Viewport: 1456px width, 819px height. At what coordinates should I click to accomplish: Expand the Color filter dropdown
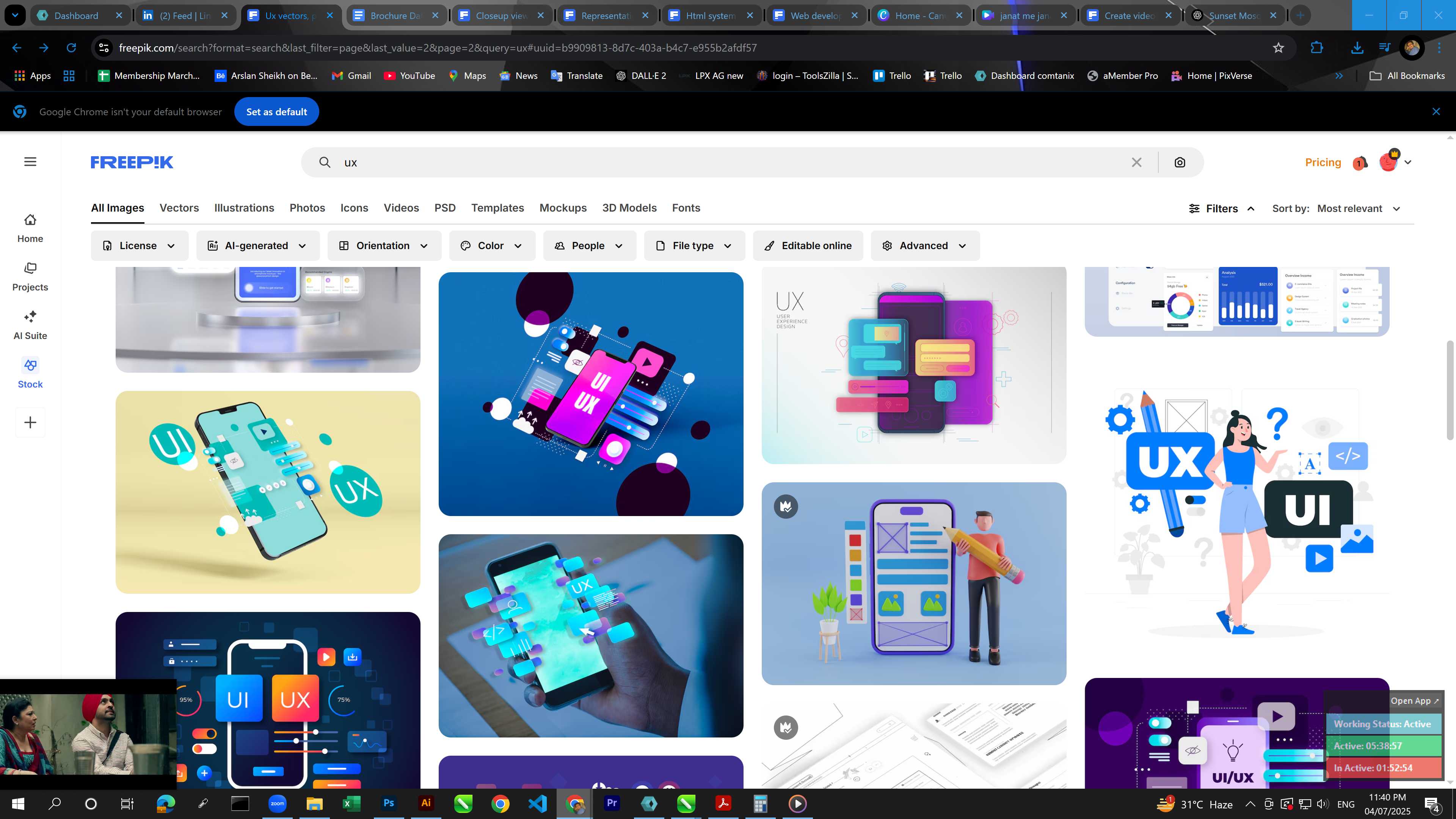pyautogui.click(x=492, y=246)
